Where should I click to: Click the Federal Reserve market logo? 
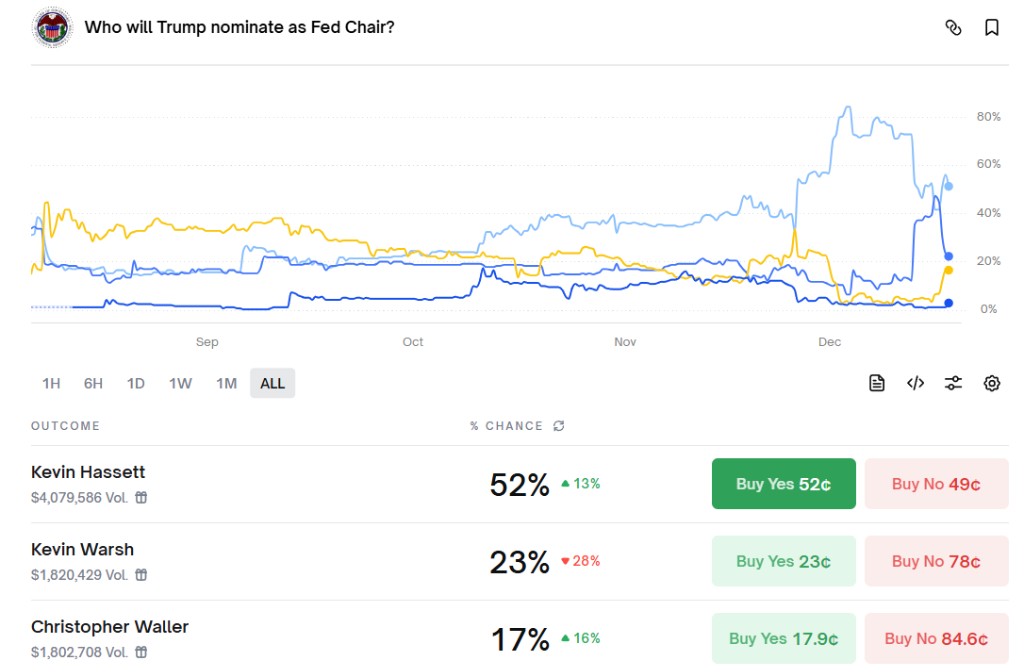51,27
